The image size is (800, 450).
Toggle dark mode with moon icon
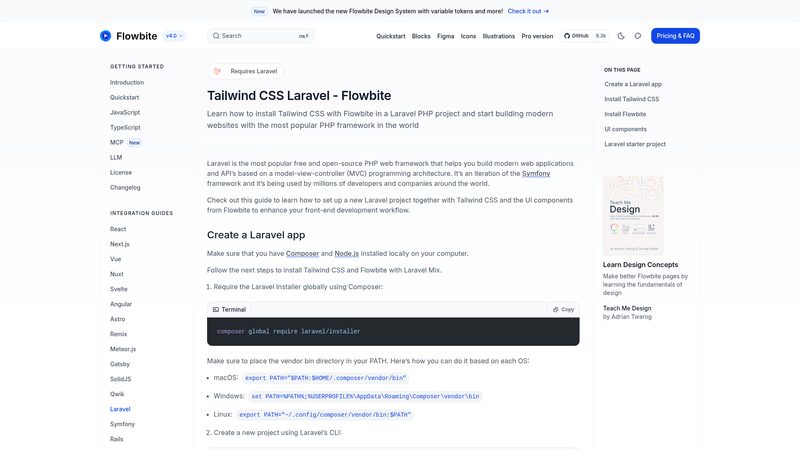pyautogui.click(x=621, y=36)
